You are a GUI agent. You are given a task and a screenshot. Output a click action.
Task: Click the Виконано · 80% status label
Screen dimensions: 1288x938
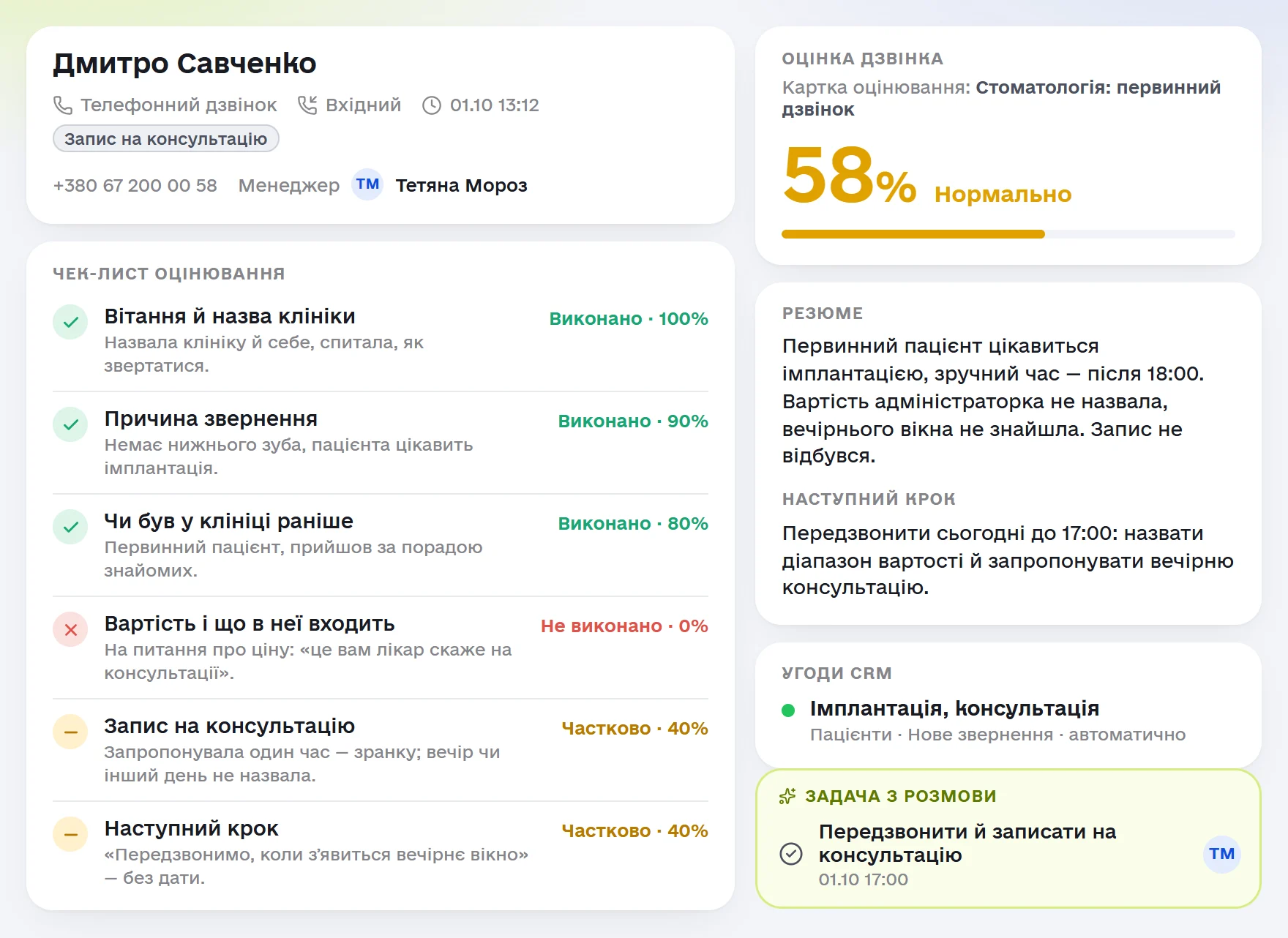coord(633,523)
